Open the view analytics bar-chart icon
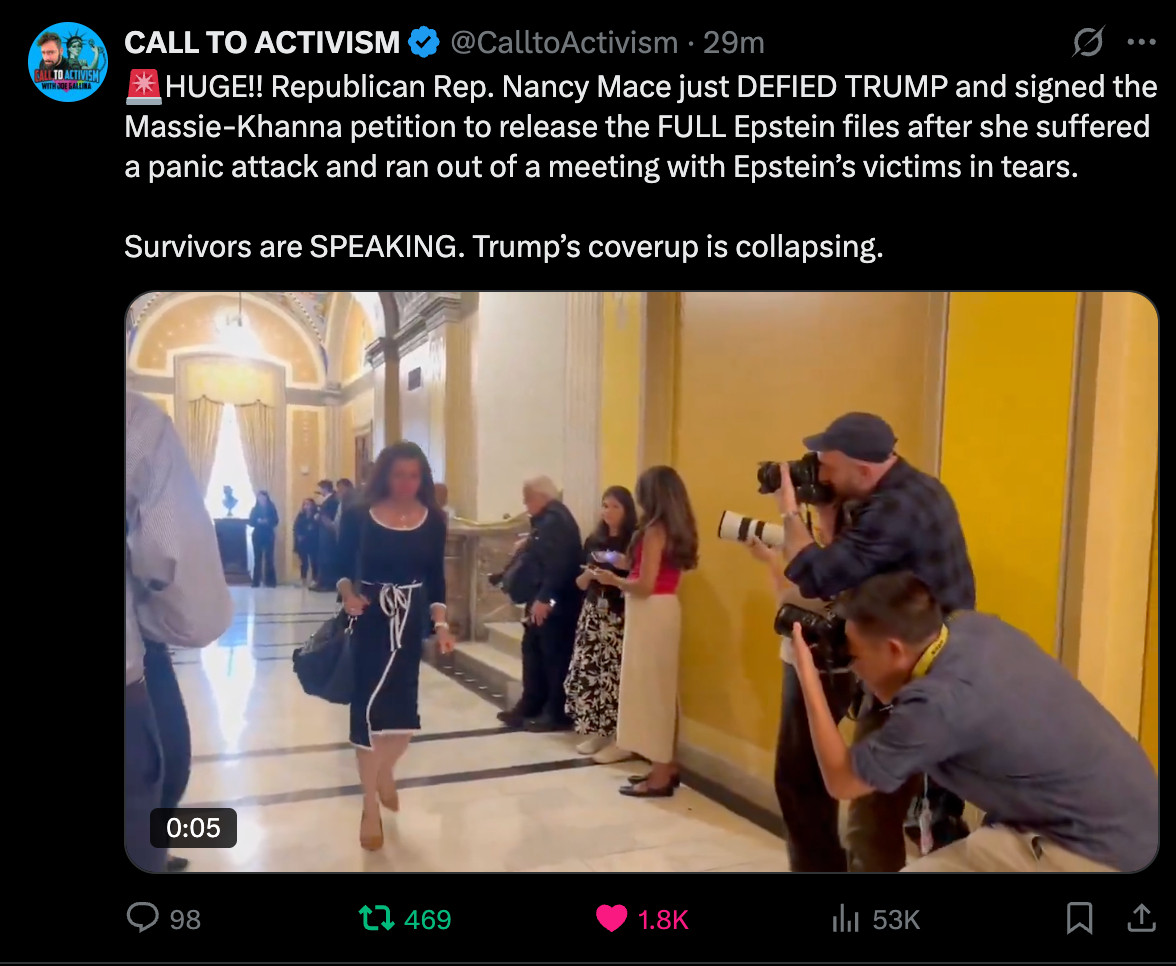The width and height of the screenshot is (1176, 966). click(845, 919)
